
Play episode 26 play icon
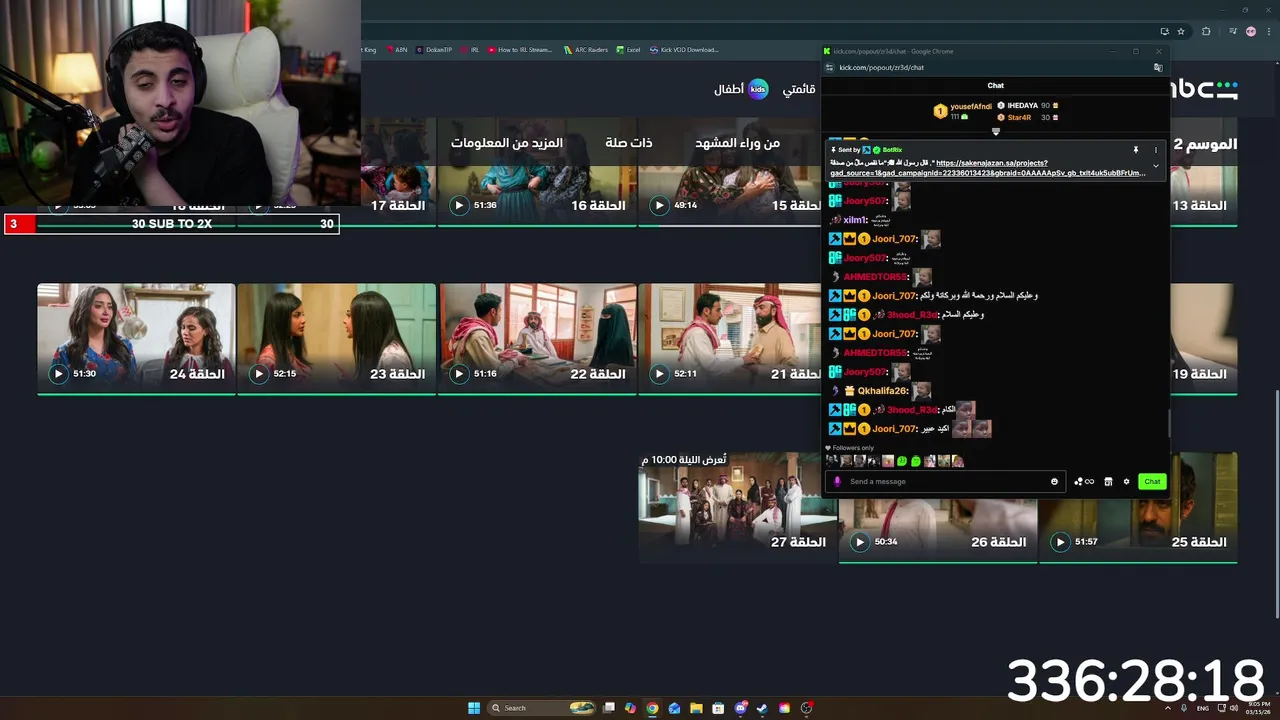[x=859, y=542]
